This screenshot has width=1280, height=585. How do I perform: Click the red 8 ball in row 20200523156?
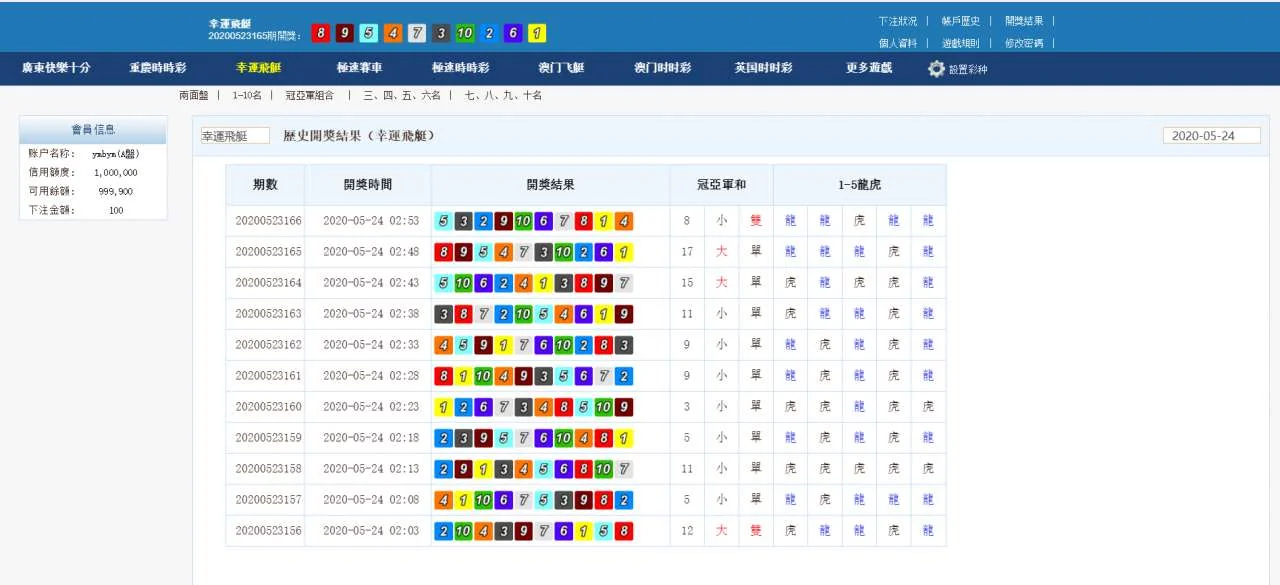click(623, 531)
